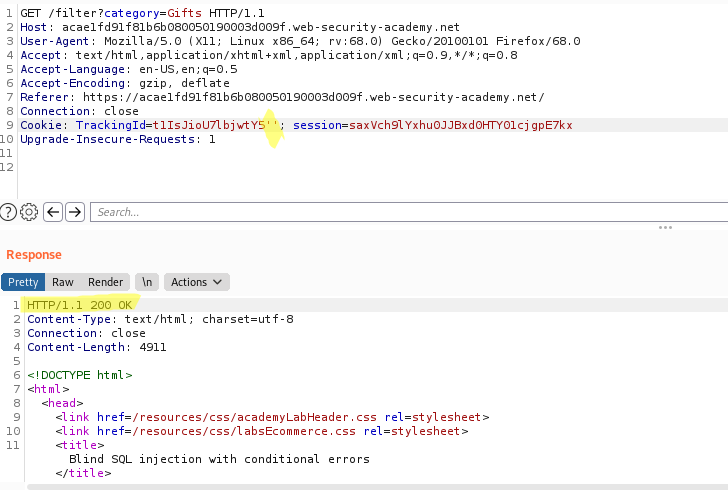Click the labsEcommerce.css link line

(x=262, y=431)
